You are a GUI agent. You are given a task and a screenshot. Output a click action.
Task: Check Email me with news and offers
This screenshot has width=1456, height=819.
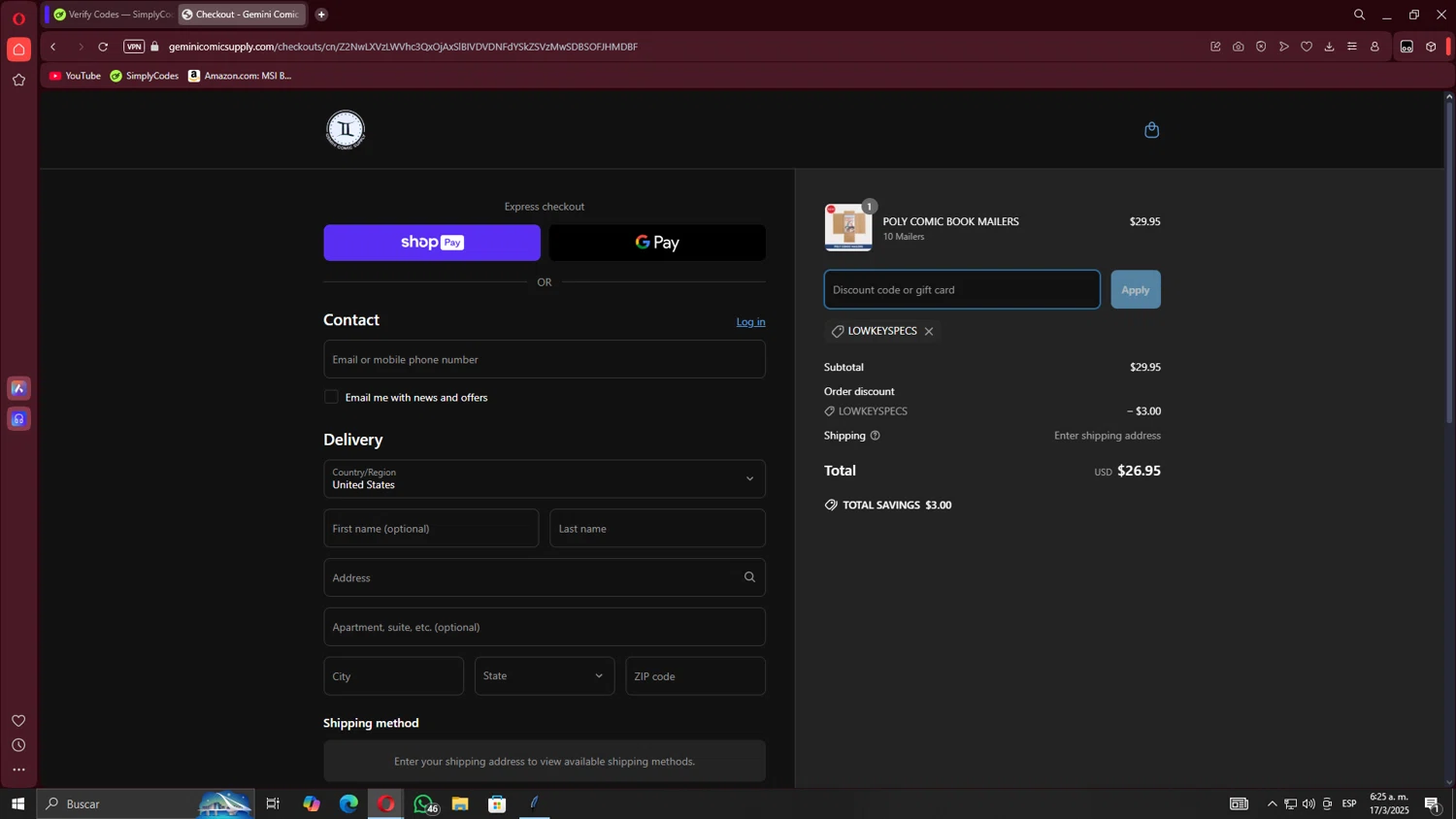331,397
